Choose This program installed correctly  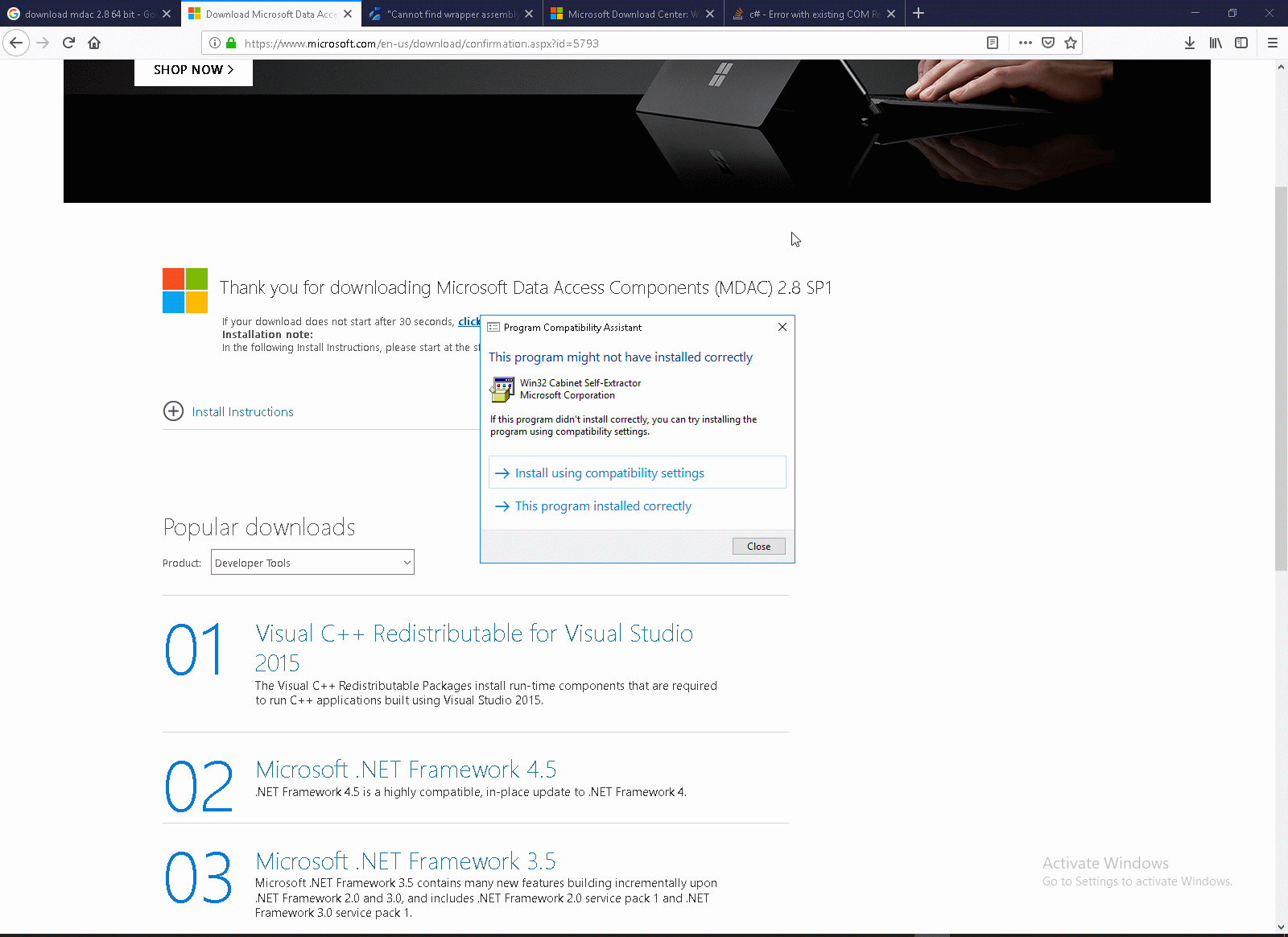[x=638, y=506]
